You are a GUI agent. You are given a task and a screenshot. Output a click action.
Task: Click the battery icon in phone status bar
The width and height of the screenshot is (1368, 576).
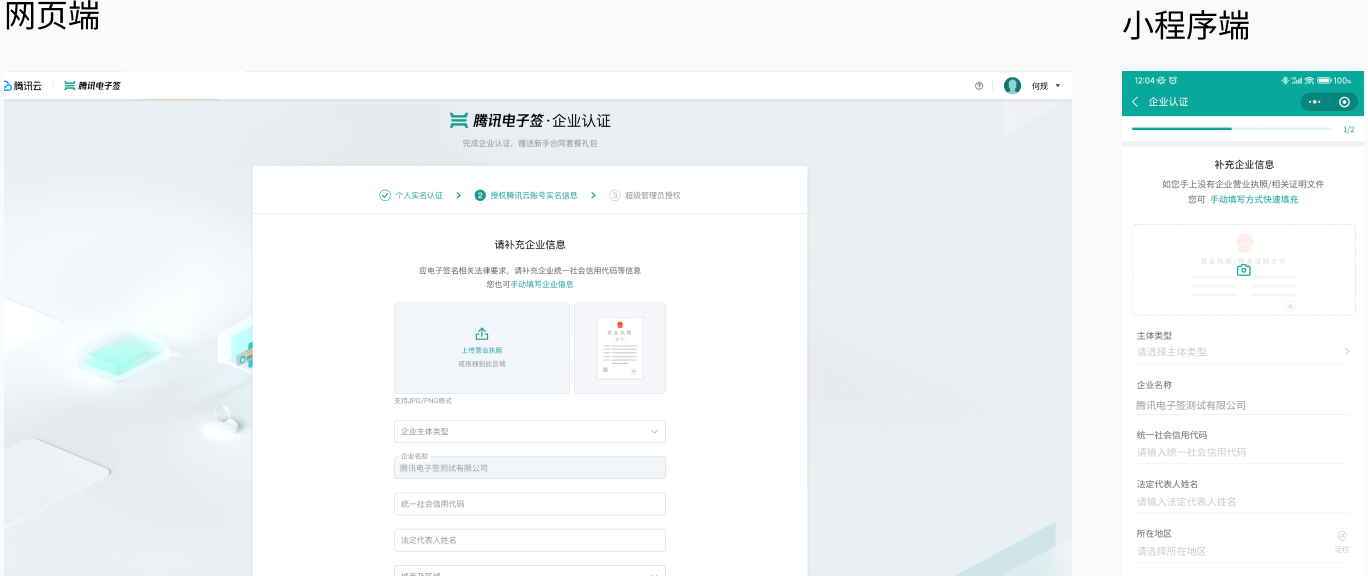pos(1324,80)
